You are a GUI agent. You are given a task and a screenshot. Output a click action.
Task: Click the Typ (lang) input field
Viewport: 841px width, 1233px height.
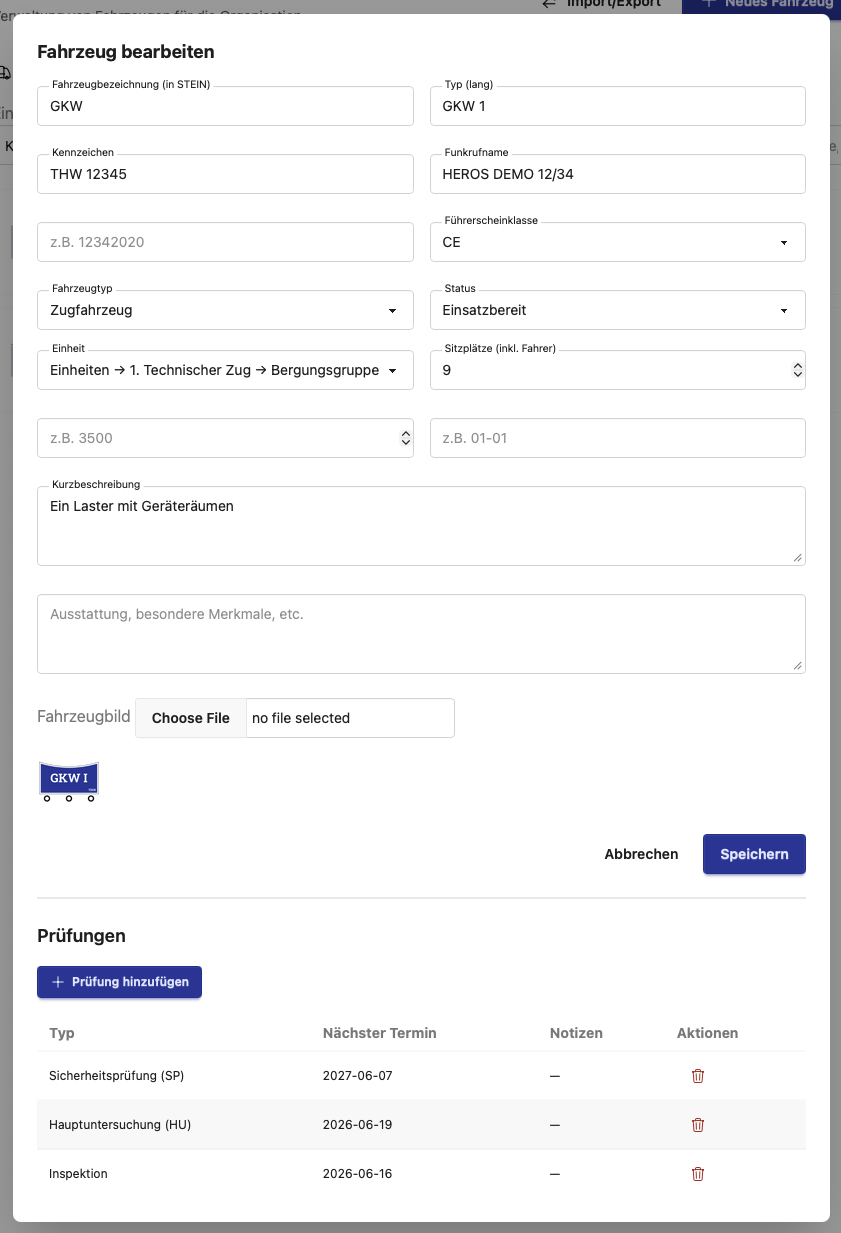click(617, 106)
